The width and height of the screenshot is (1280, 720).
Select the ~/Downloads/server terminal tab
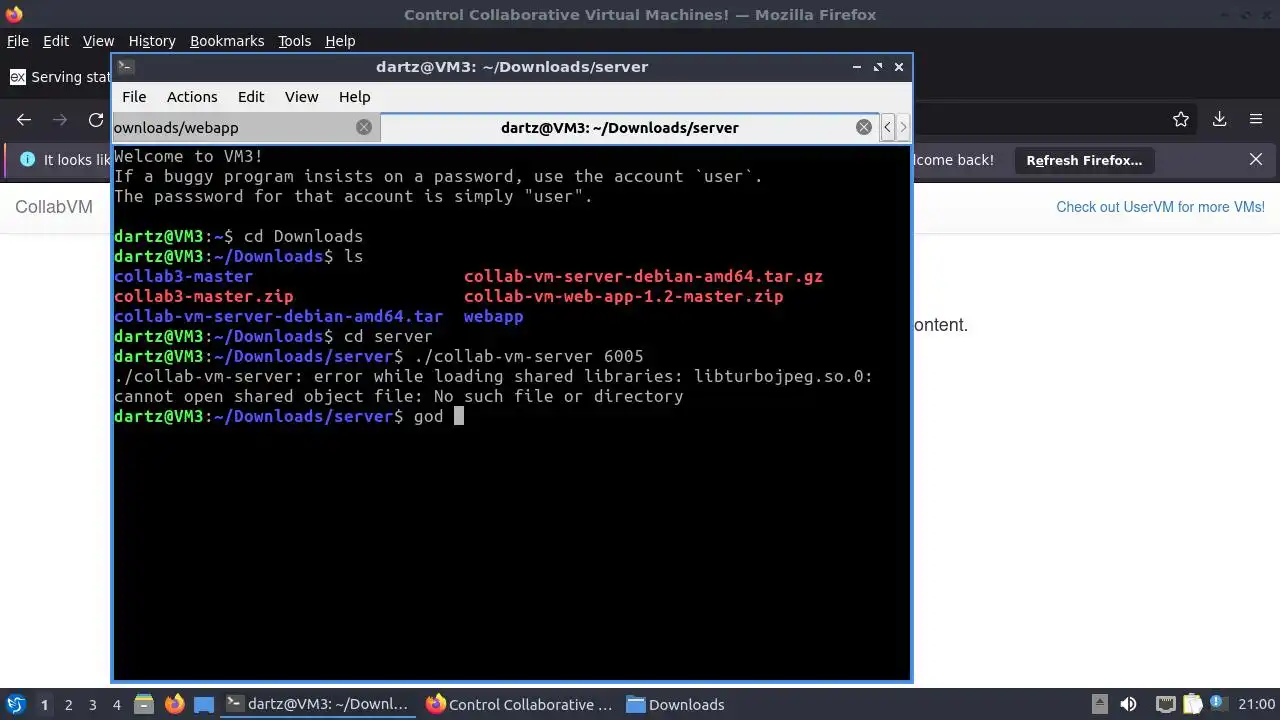pyautogui.click(x=630, y=127)
